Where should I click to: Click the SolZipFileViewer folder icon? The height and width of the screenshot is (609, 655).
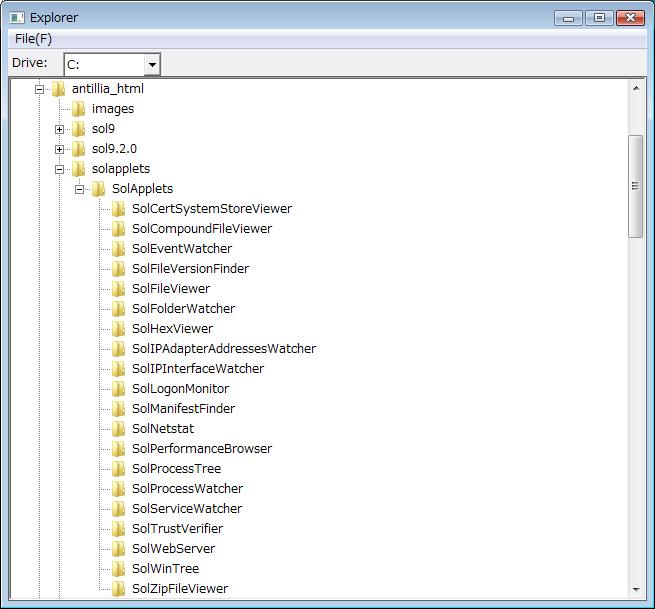[118, 589]
